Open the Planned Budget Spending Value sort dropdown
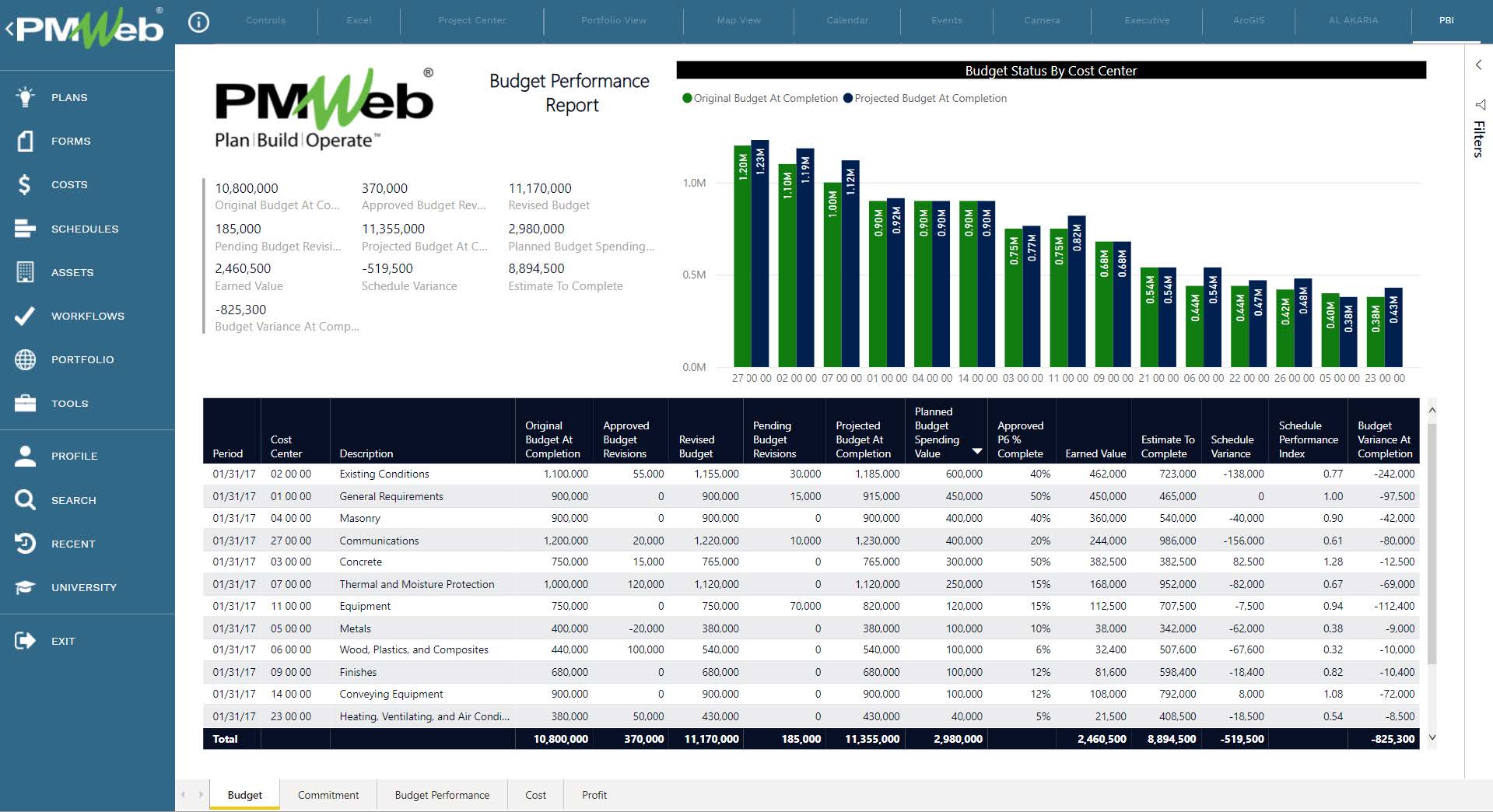The height and width of the screenshot is (812, 1493). 977,451
